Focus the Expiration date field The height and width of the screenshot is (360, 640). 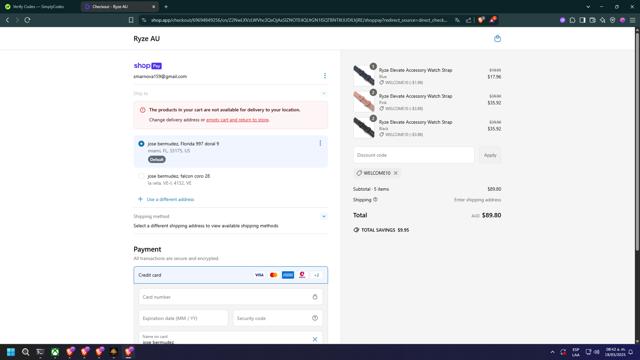click(x=183, y=318)
